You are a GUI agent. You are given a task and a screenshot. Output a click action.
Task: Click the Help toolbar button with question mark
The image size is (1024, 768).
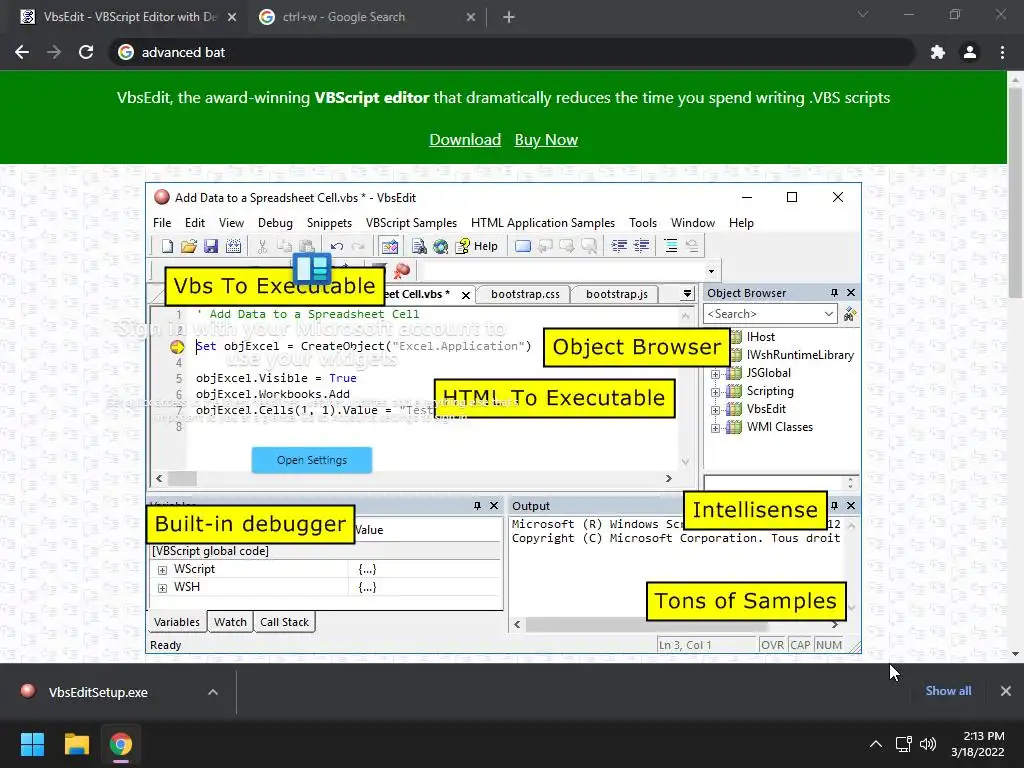(x=477, y=246)
